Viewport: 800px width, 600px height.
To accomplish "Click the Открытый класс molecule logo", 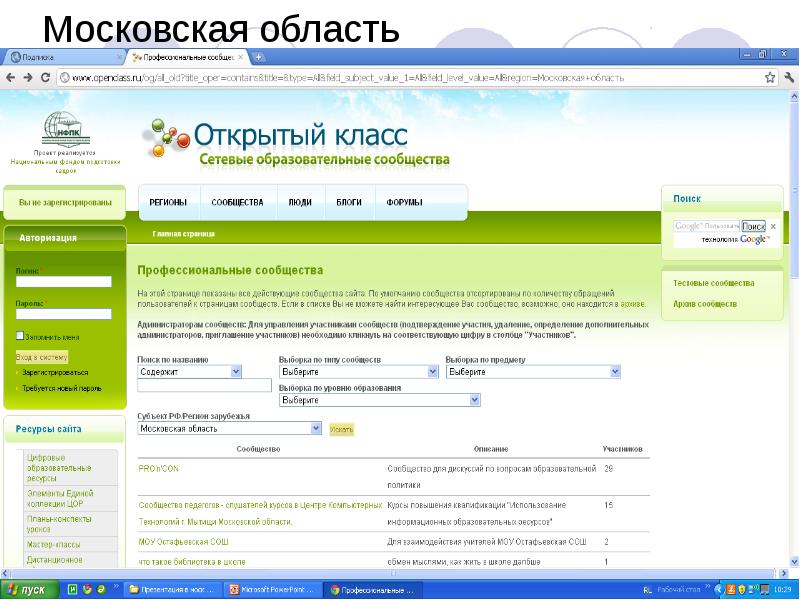I will coord(166,138).
